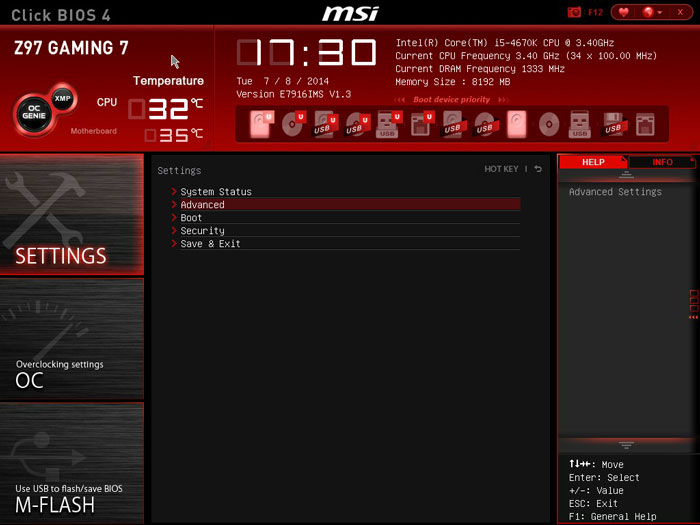Close the BIOS with the X button

pos(680,12)
